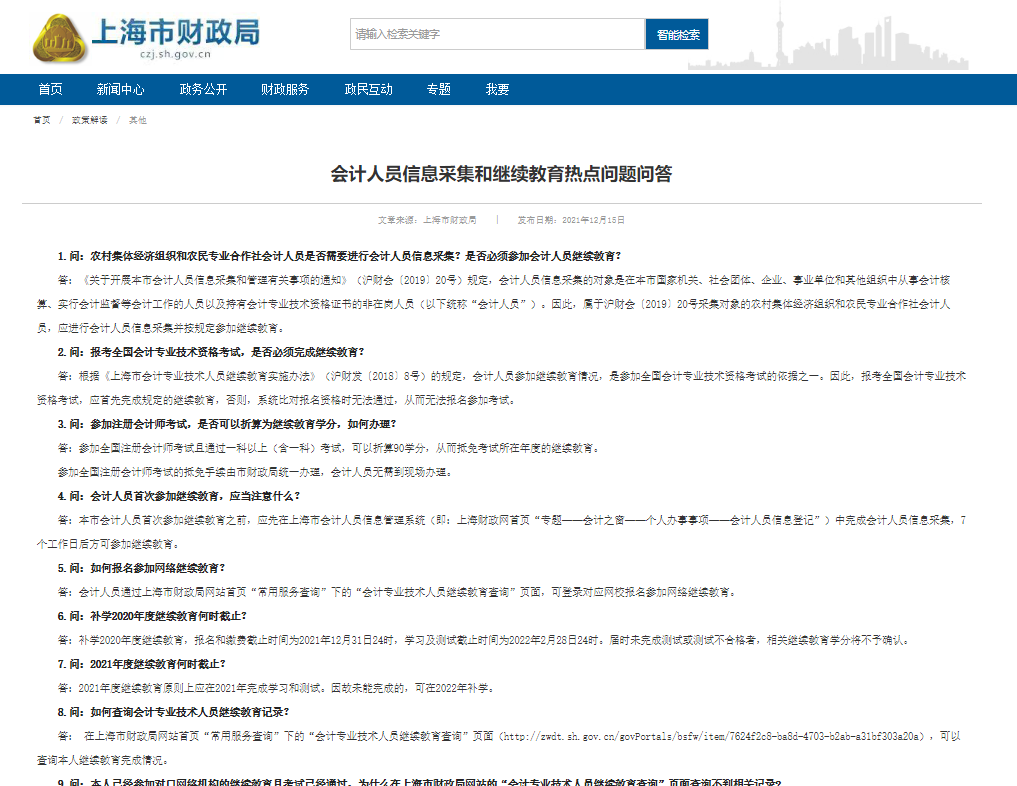Open the 新闻中心 navigation menu item

tap(121, 89)
